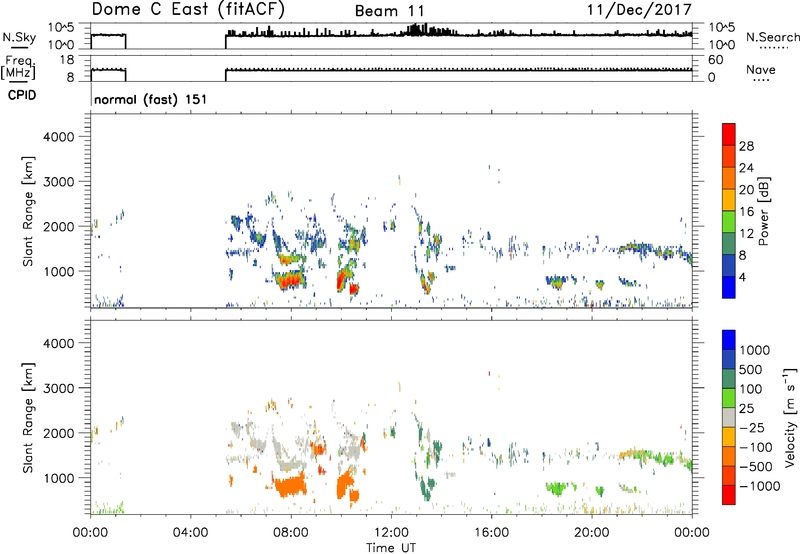
Task: Click the velocity colorbar value '500'
Action: click(751, 369)
